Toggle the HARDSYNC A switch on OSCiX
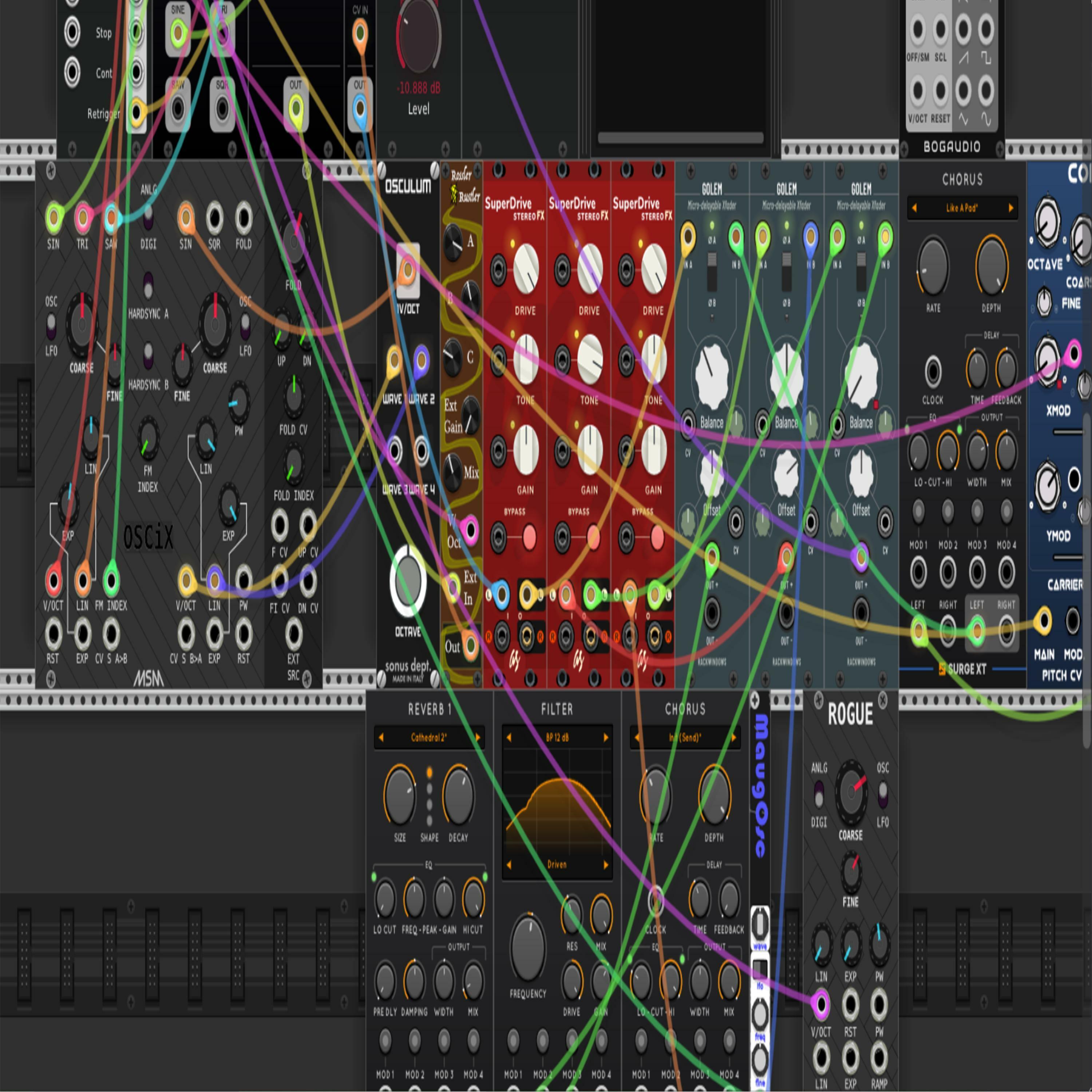This screenshot has width=1092, height=1092. coord(148,286)
